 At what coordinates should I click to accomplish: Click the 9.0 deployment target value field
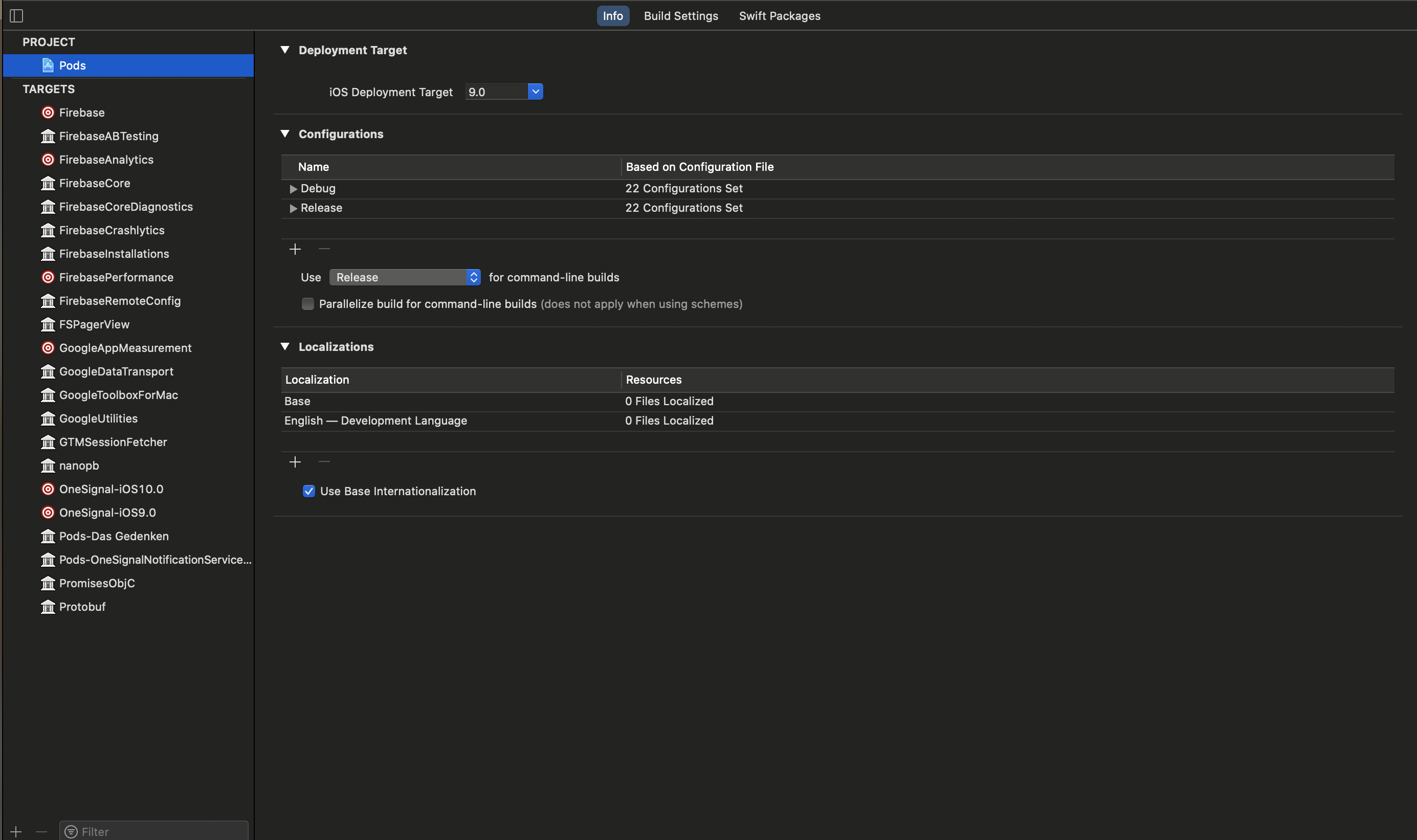[x=496, y=92]
